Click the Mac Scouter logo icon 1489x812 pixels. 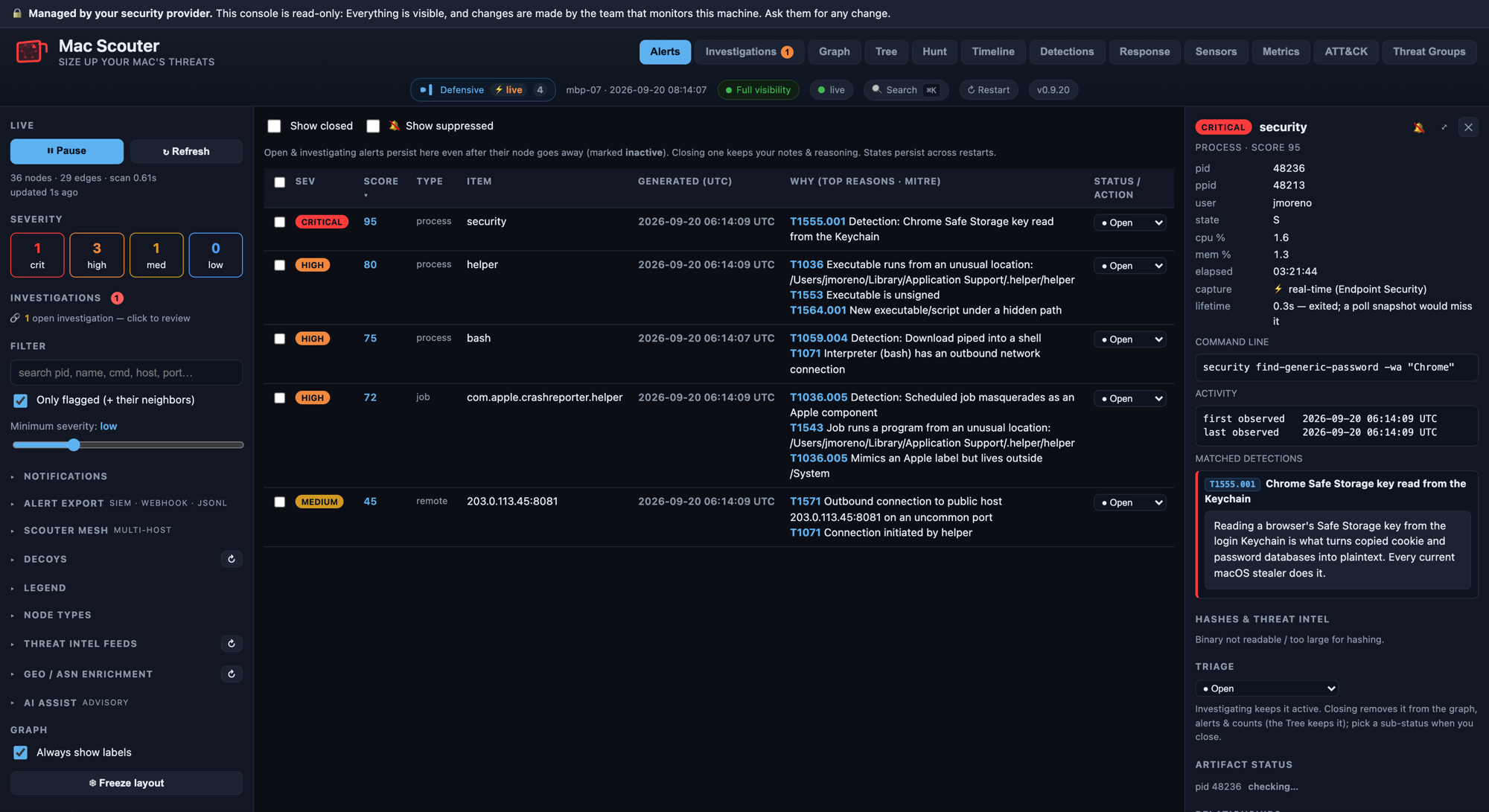31,52
